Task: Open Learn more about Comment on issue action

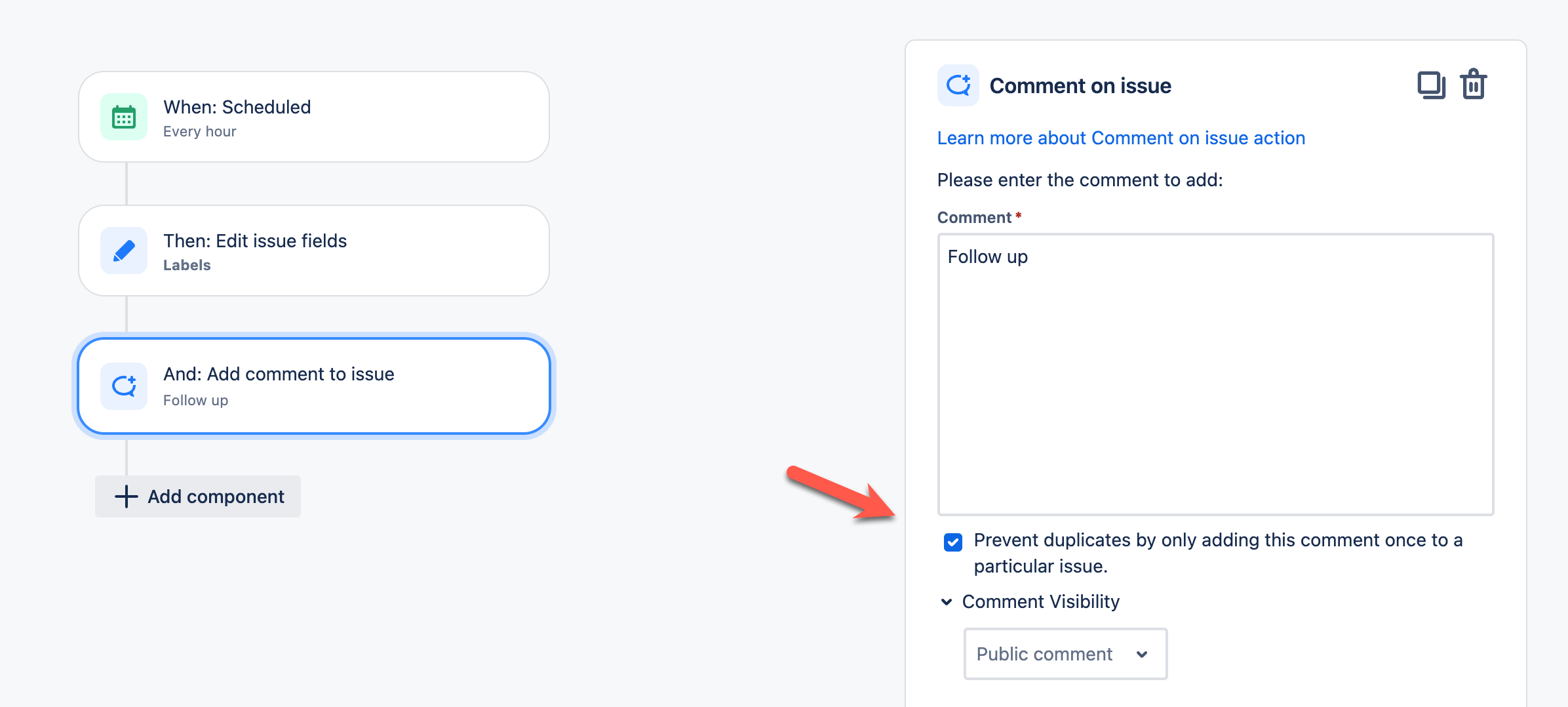Action: point(1121,138)
